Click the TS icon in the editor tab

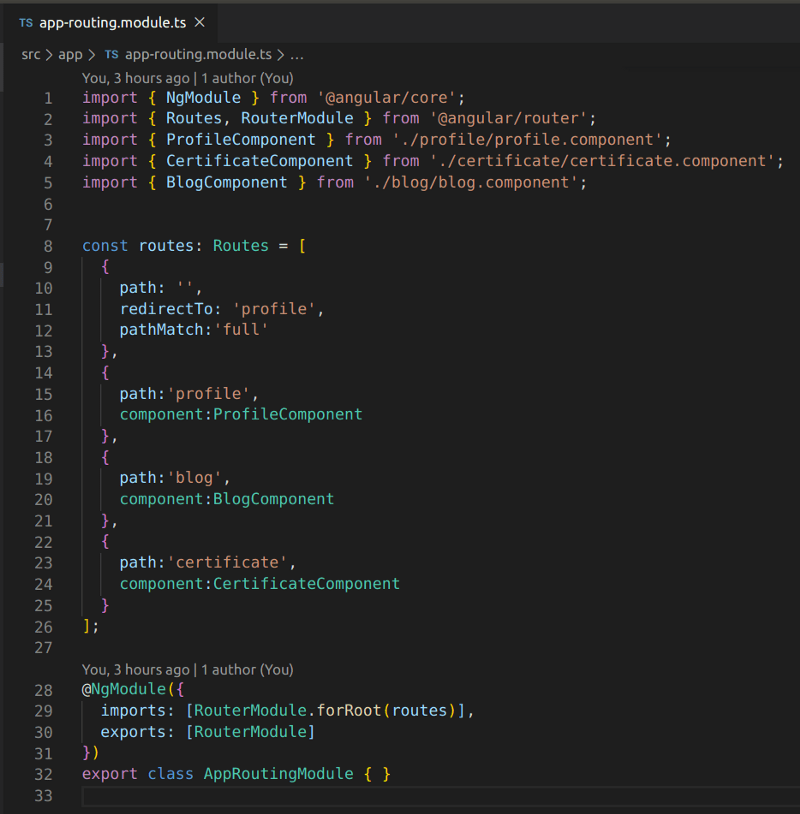pyautogui.click(x=25, y=21)
